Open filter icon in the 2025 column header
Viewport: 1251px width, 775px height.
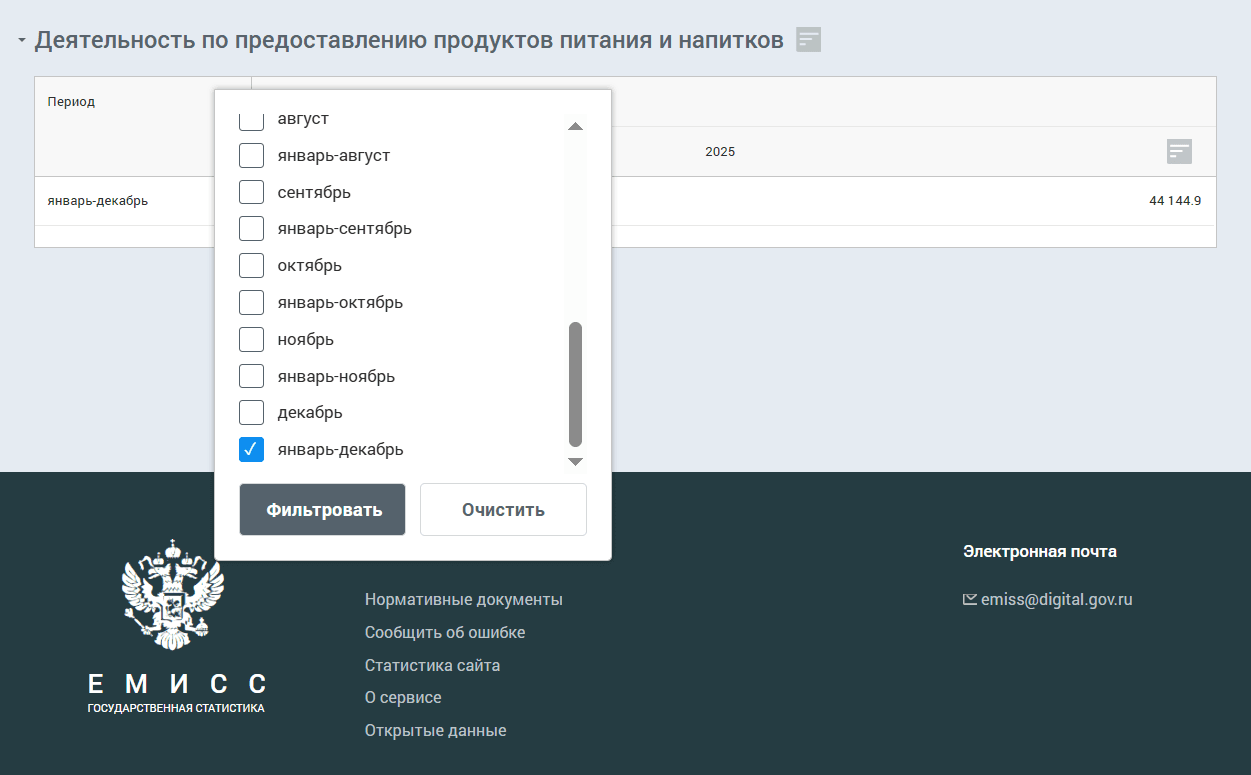coord(1179,151)
